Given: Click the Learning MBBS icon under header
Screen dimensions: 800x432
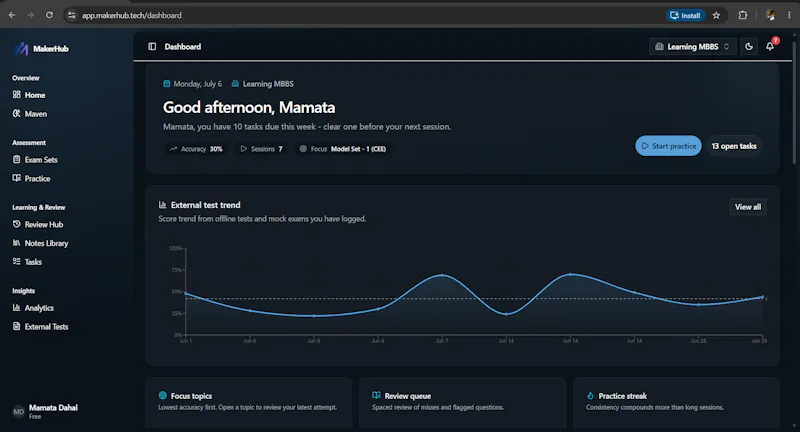Looking at the screenshot, I should (235, 84).
